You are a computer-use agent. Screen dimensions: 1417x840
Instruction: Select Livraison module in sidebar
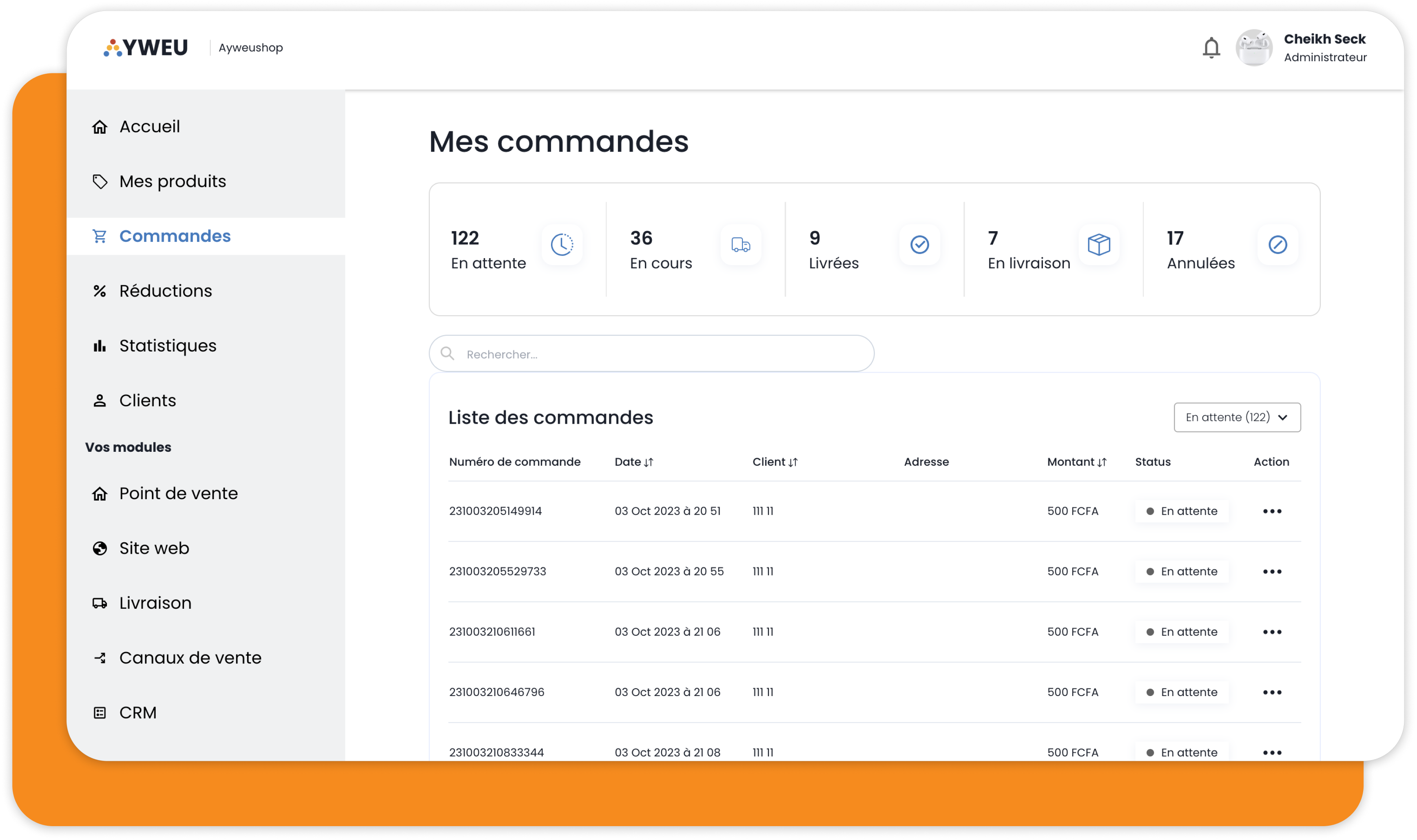click(x=156, y=602)
